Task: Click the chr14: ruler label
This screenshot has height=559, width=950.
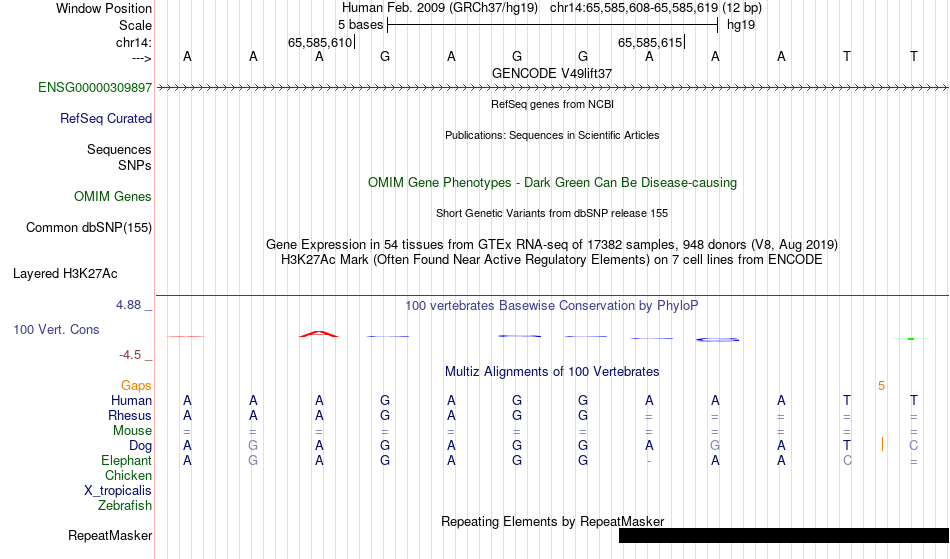Action: point(134,42)
